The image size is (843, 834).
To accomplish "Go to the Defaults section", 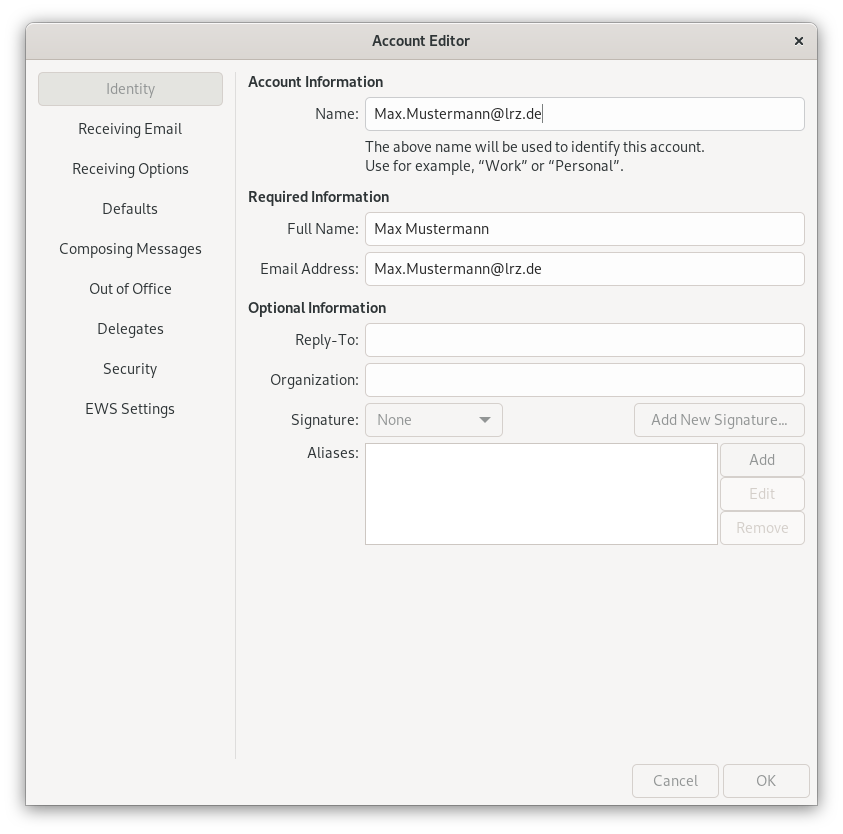I will tap(130, 209).
